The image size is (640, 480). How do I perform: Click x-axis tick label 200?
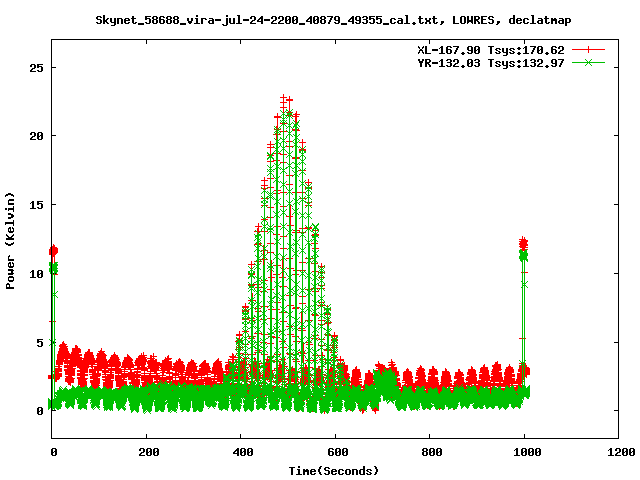148,452
